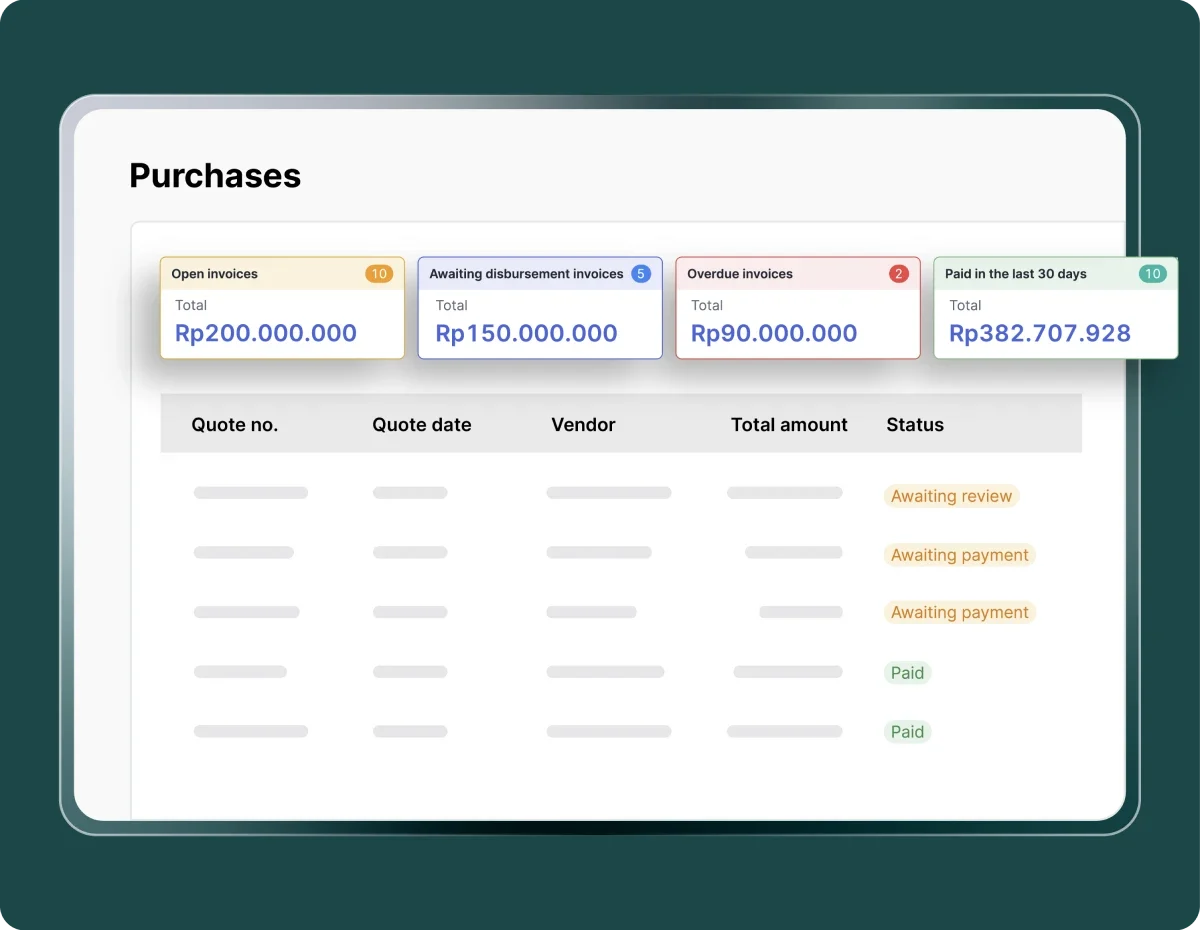This screenshot has width=1200, height=930.
Task: Click the green 10 badge on Paid card
Action: pos(1152,274)
